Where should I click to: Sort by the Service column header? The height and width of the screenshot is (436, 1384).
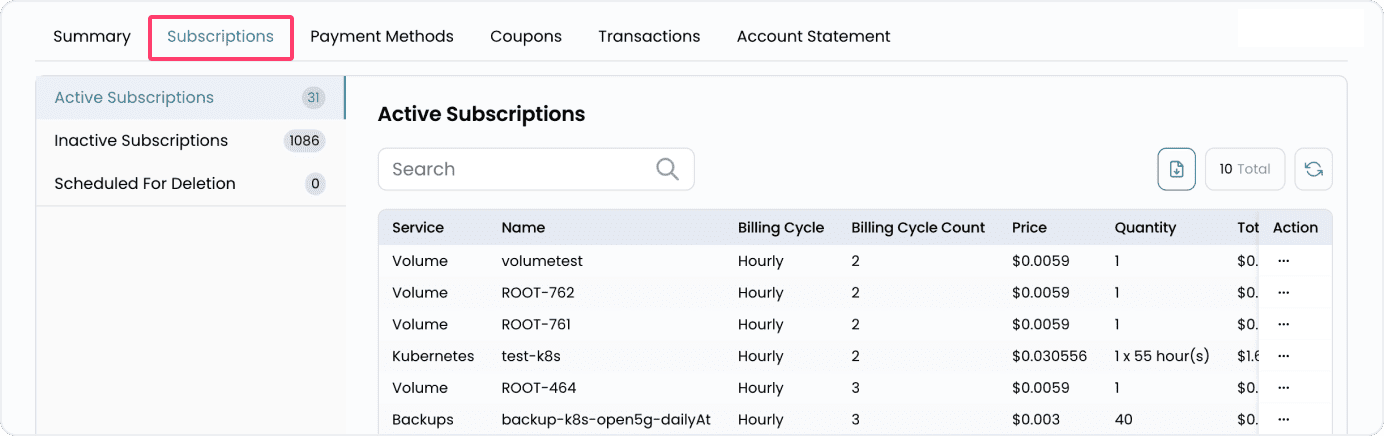[418, 228]
